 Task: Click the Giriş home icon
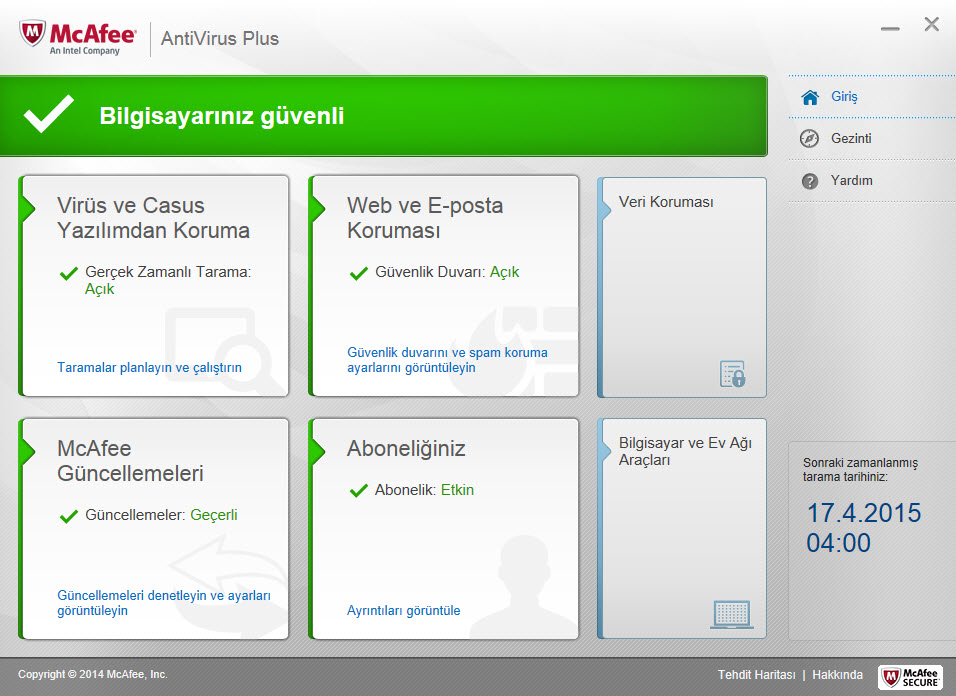pyautogui.click(x=810, y=97)
